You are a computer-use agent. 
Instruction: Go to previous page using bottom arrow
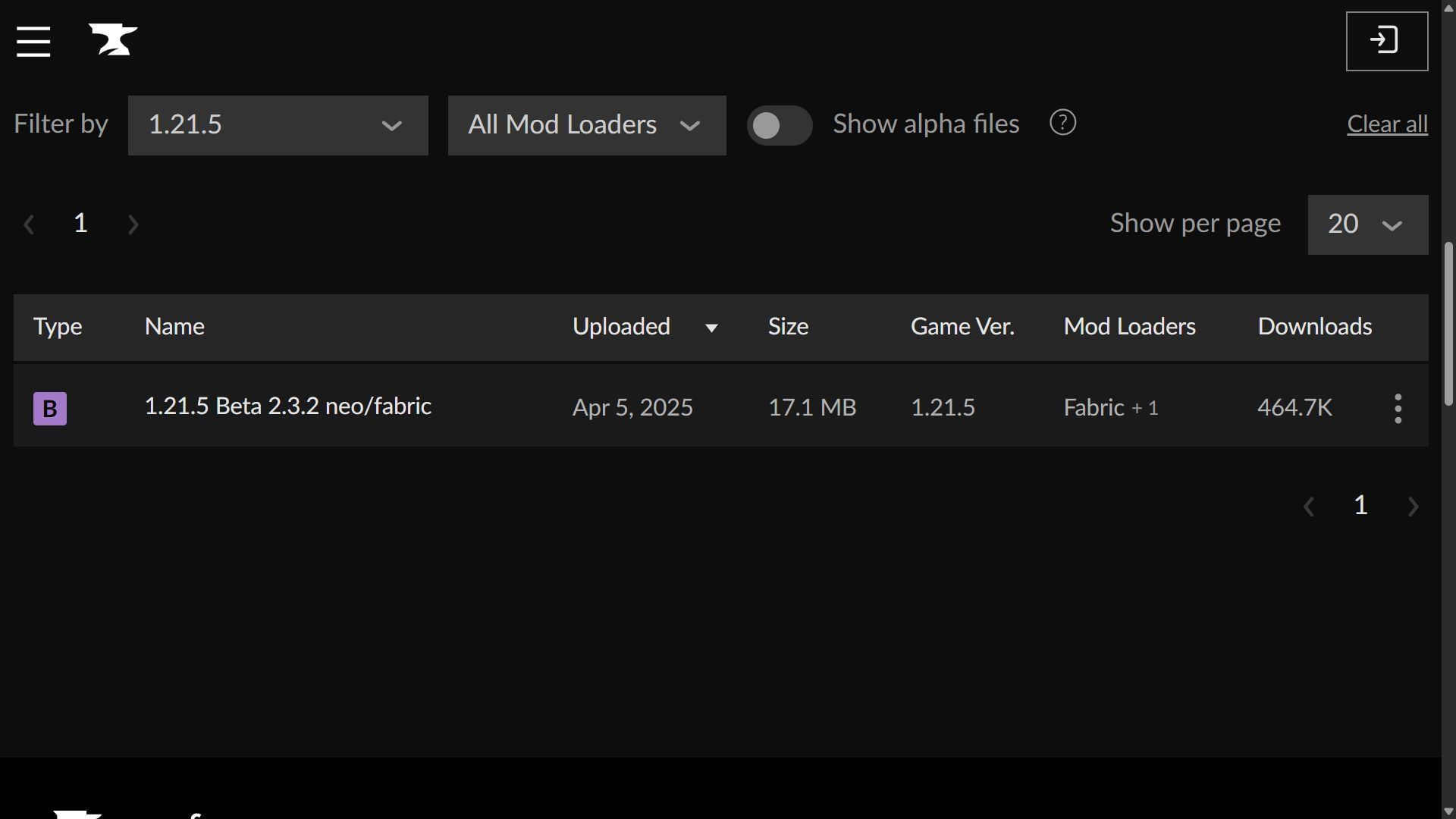click(1308, 507)
